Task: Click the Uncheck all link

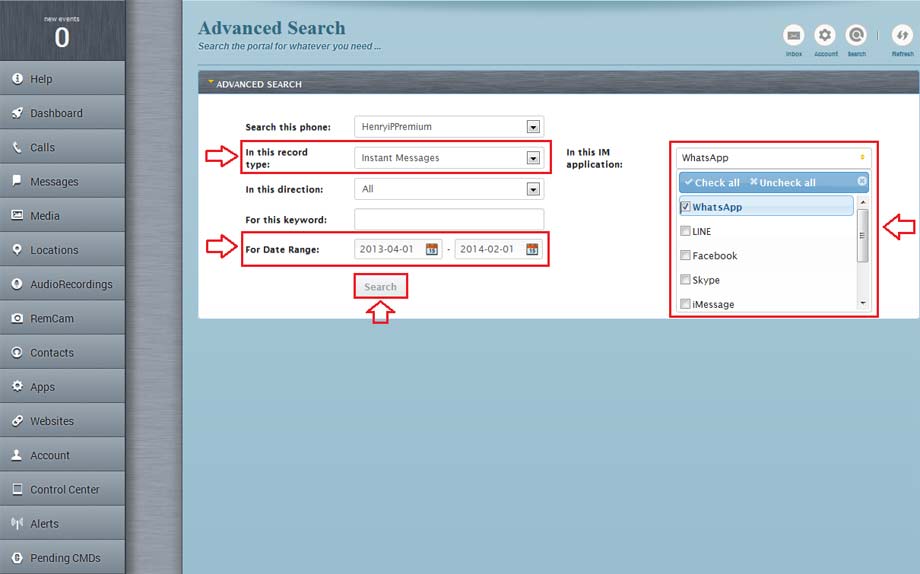Action: tap(783, 183)
